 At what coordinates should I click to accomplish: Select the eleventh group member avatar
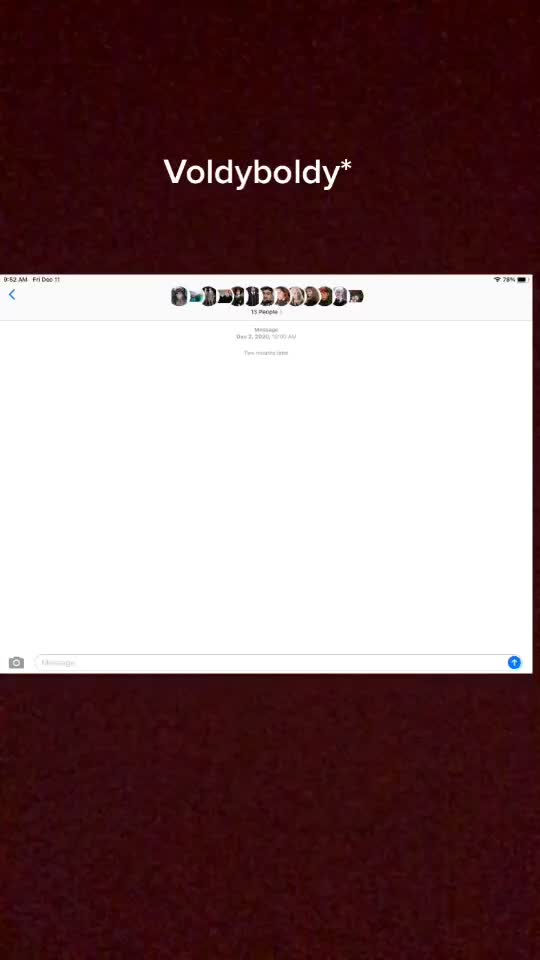coord(325,296)
